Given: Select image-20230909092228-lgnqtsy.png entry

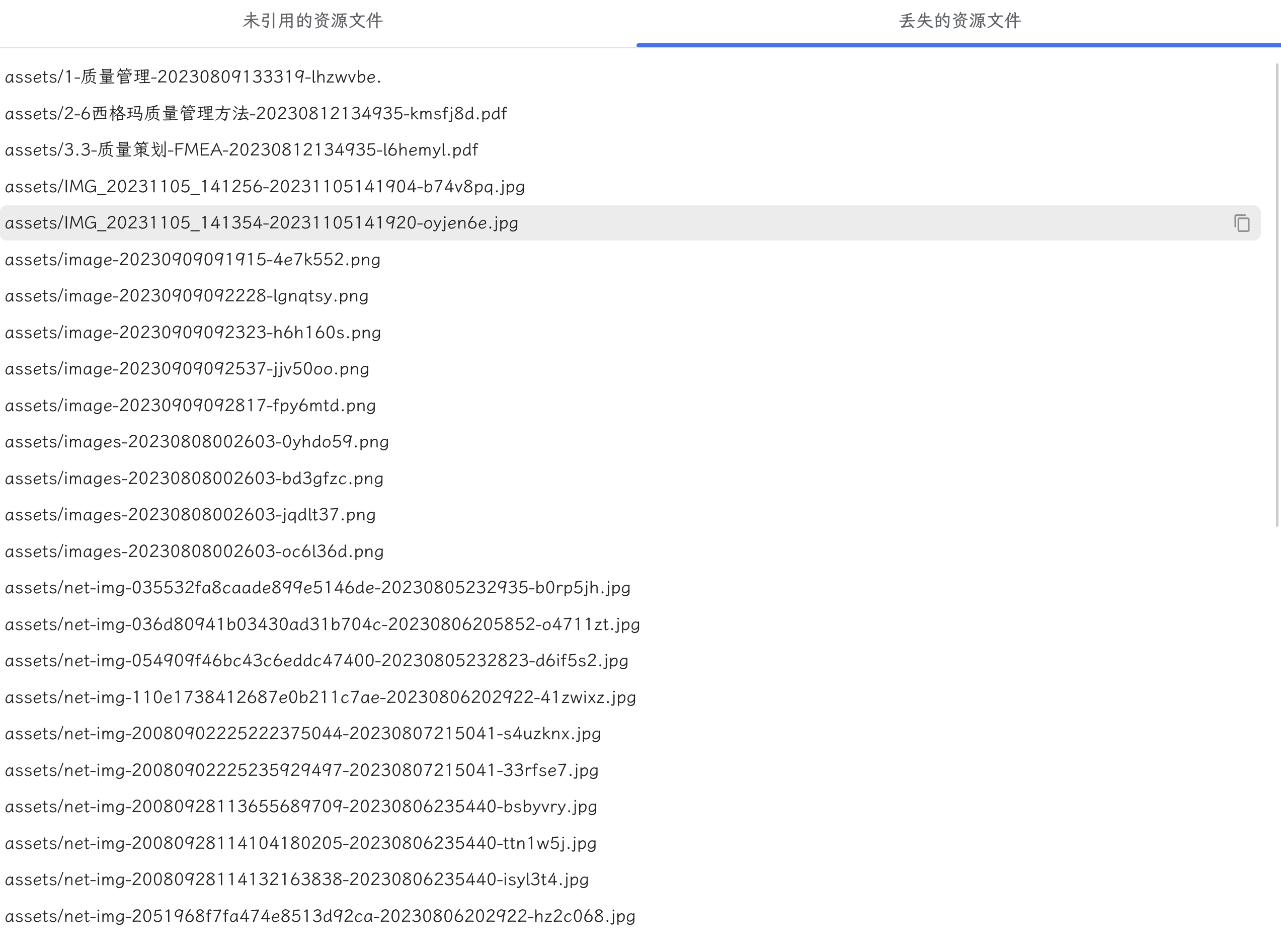Looking at the screenshot, I should (x=187, y=296).
